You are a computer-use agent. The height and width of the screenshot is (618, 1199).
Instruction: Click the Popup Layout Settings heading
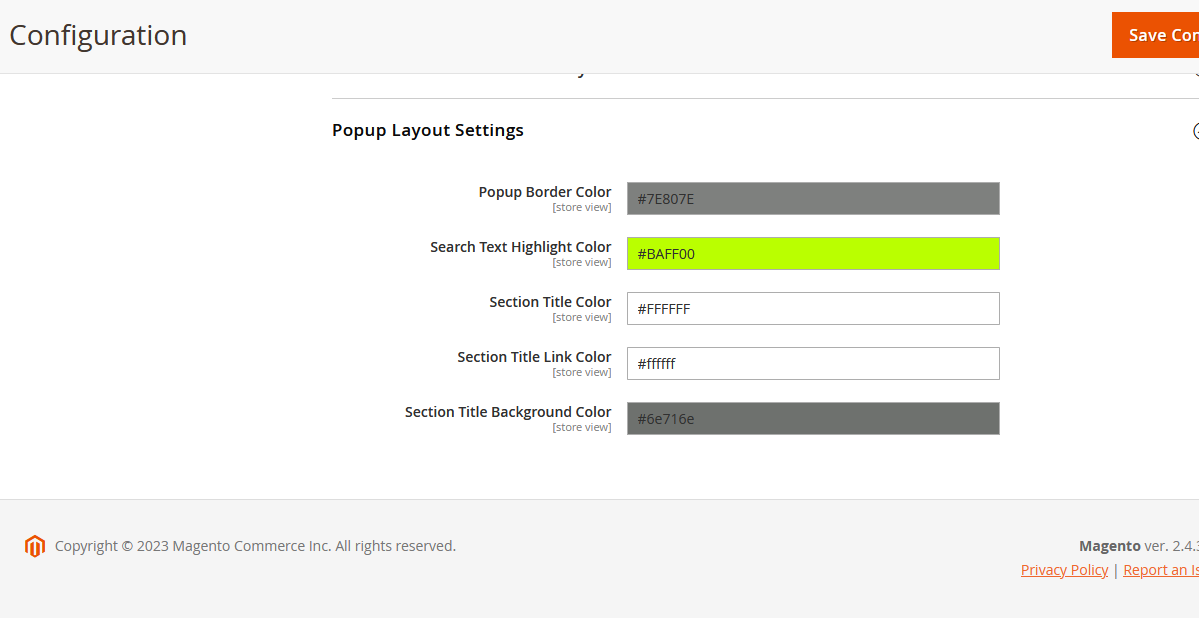click(x=428, y=130)
